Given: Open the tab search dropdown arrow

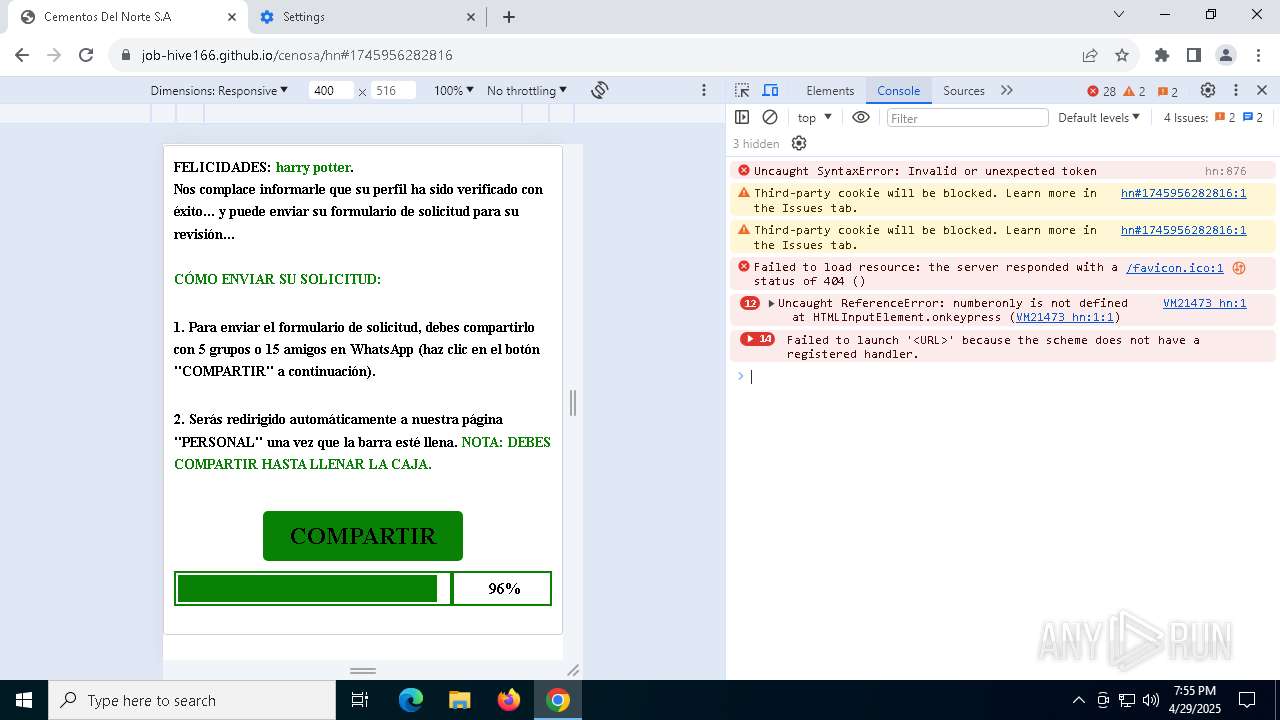Looking at the screenshot, I should [x=1119, y=14].
